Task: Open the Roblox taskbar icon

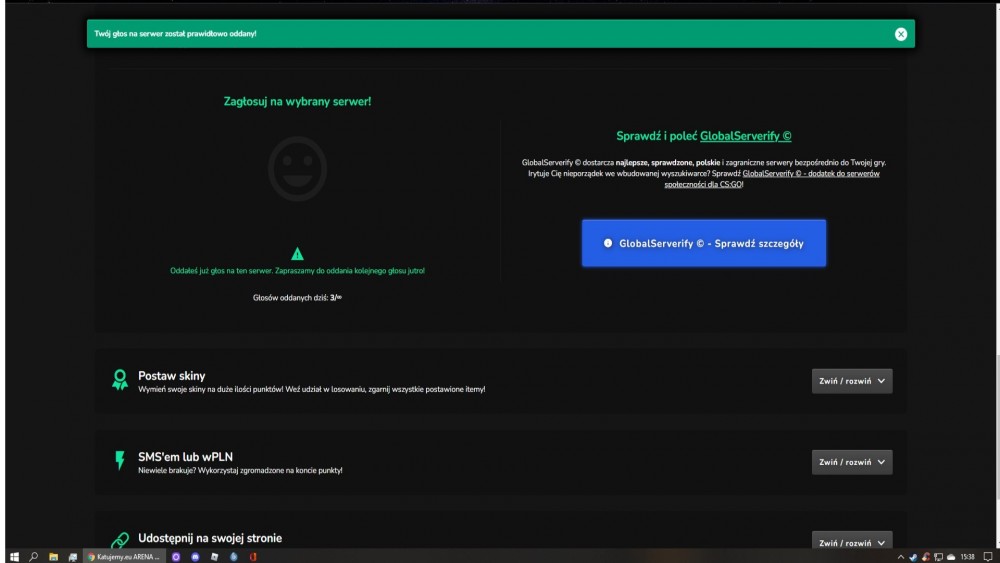Action: (x=214, y=557)
